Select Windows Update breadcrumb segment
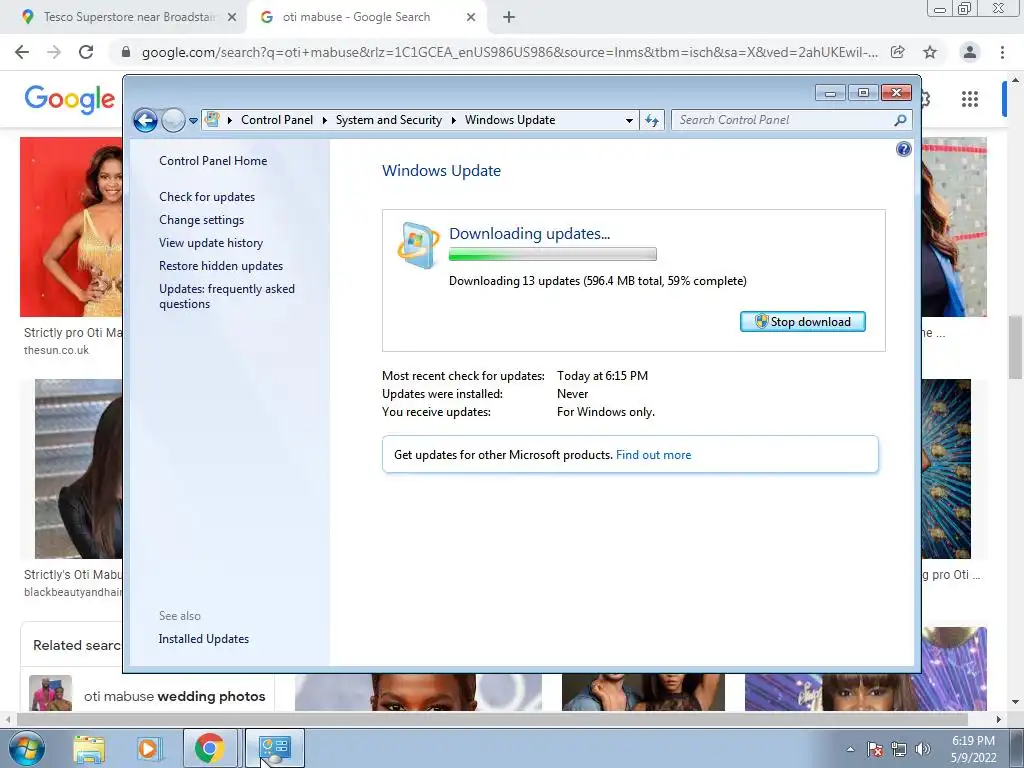The height and width of the screenshot is (768, 1024). pyautogui.click(x=510, y=120)
